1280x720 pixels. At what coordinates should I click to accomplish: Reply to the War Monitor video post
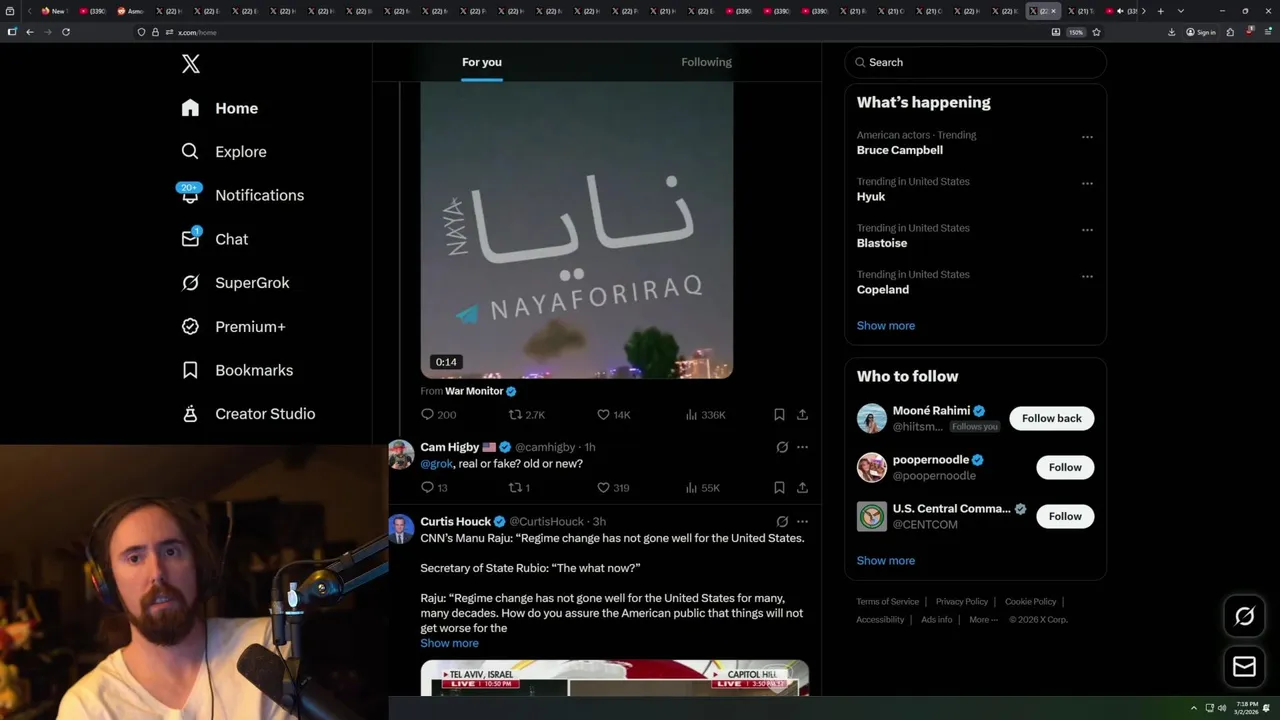coord(438,415)
